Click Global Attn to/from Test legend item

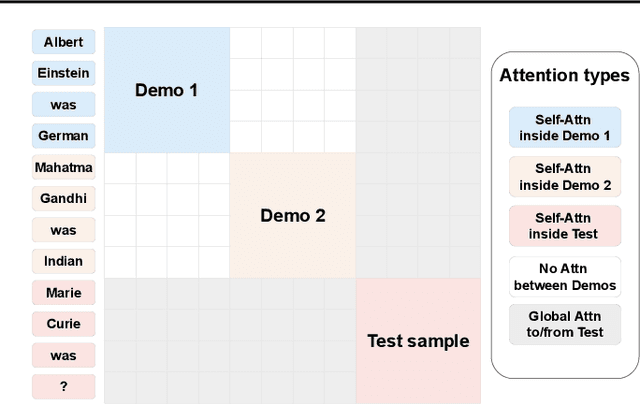[x=564, y=325]
